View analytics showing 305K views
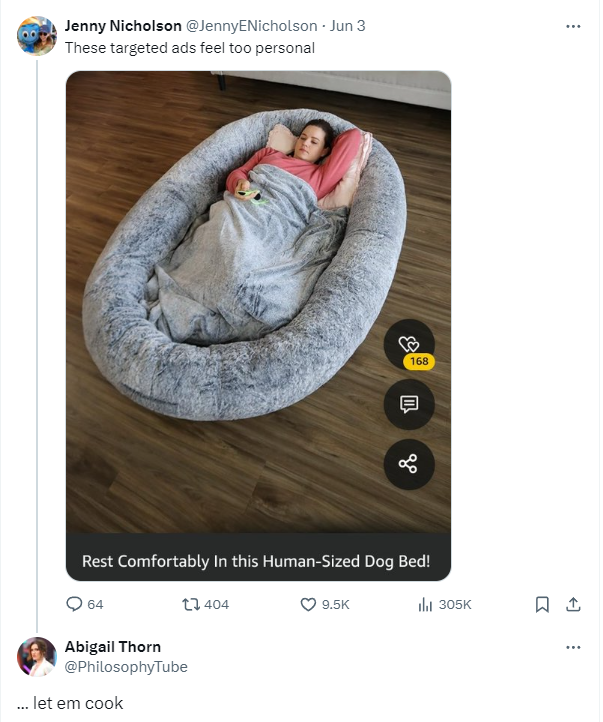Screen dimensions: 603x722 [425, 604]
